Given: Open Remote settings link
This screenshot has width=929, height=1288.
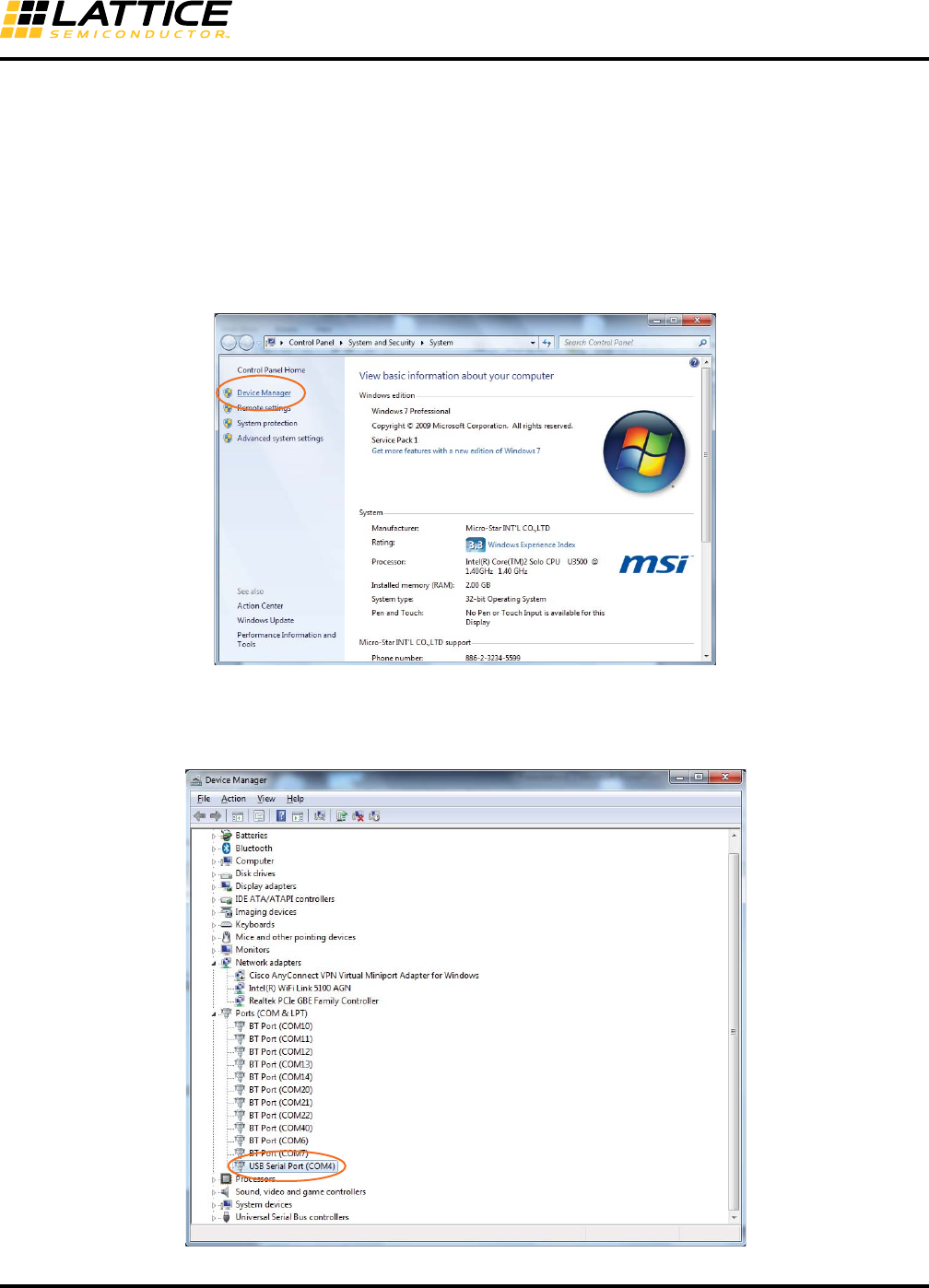Looking at the screenshot, I should click(264, 408).
